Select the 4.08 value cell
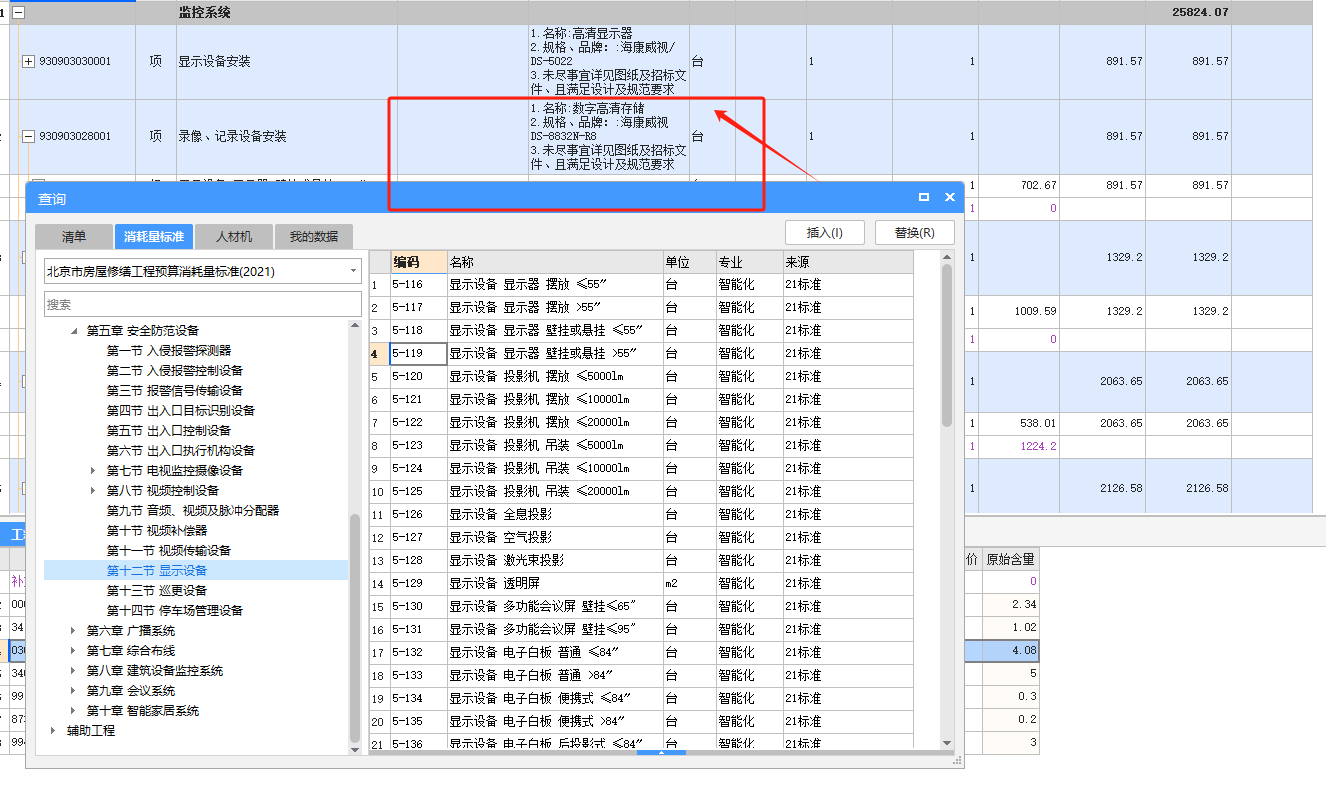1326x805 pixels. 1010,651
